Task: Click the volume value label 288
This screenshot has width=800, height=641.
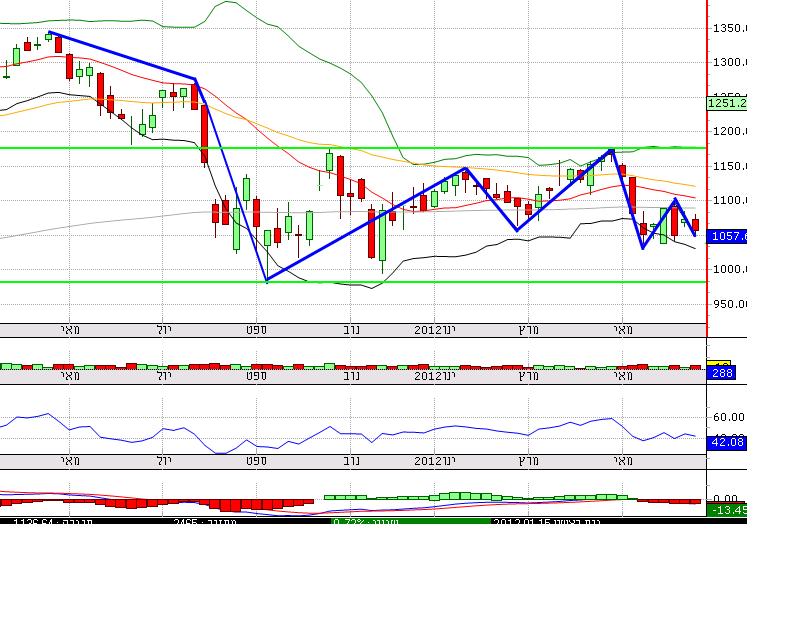Action: point(721,373)
